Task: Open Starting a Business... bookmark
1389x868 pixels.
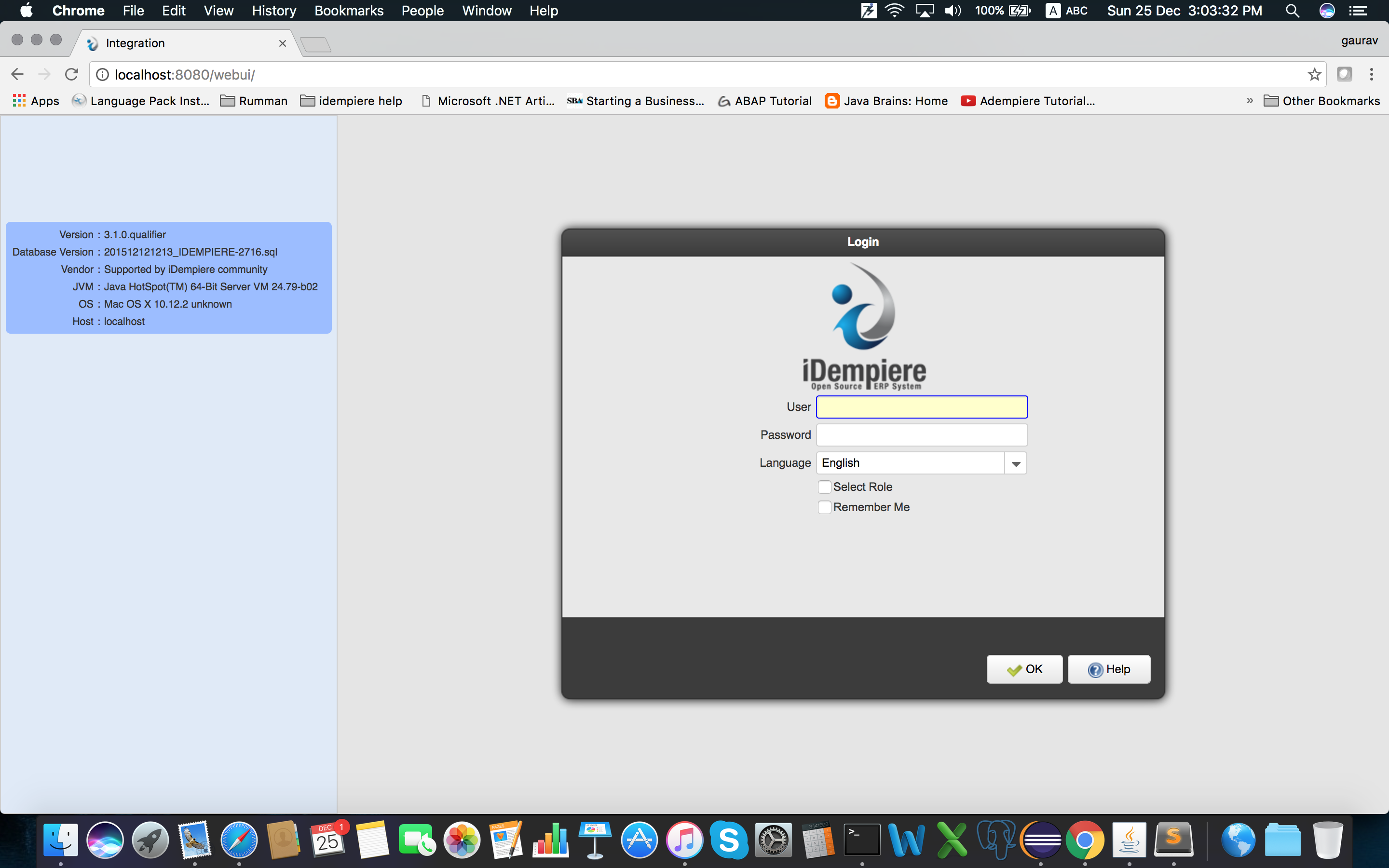Action: click(635, 101)
